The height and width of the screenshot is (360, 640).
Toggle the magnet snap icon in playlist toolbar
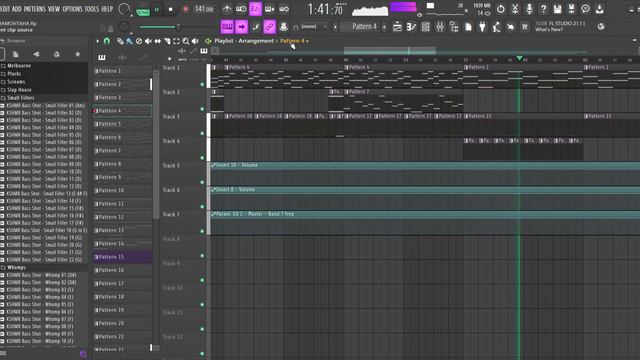tap(107, 41)
